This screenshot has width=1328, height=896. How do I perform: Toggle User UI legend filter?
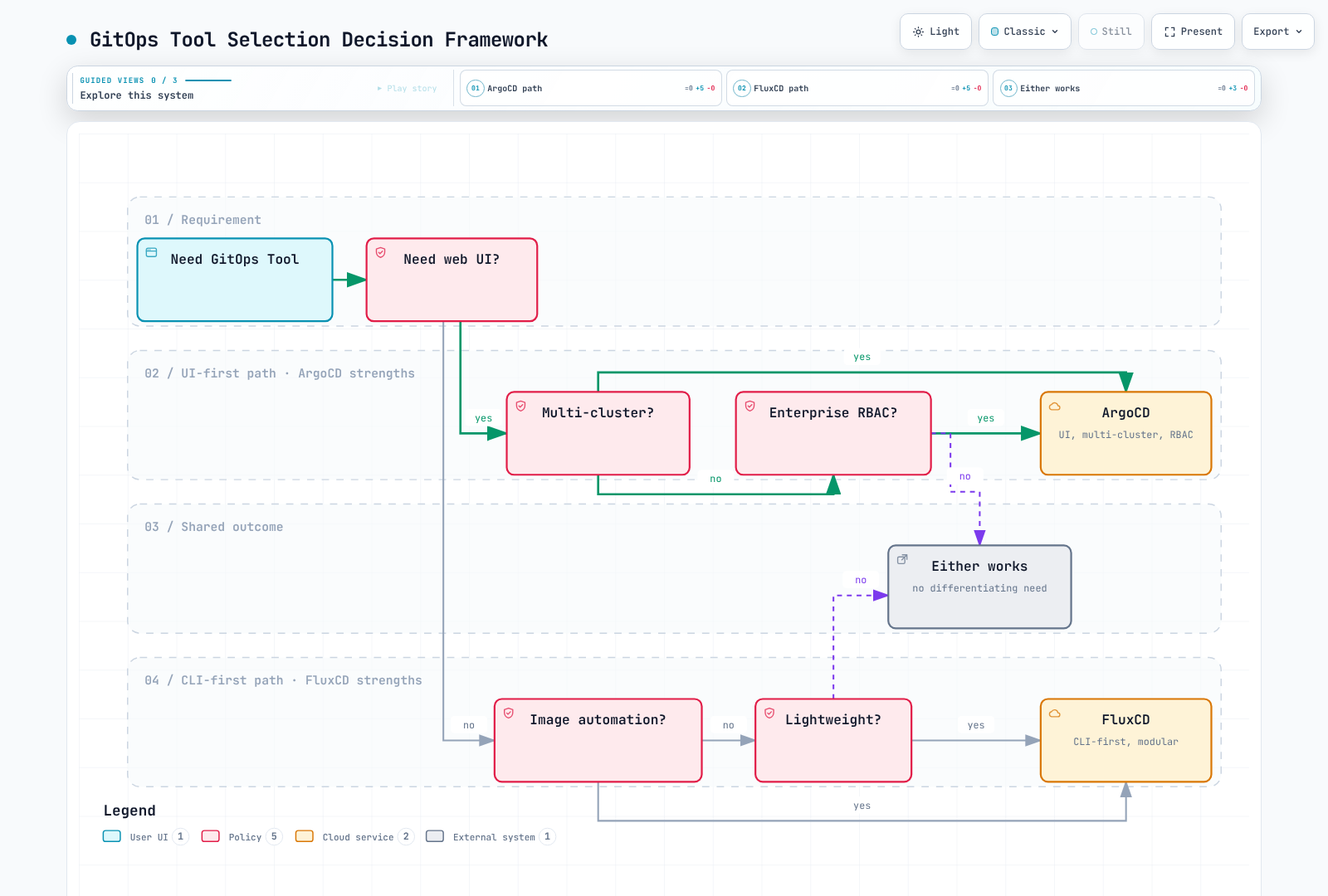(146, 836)
